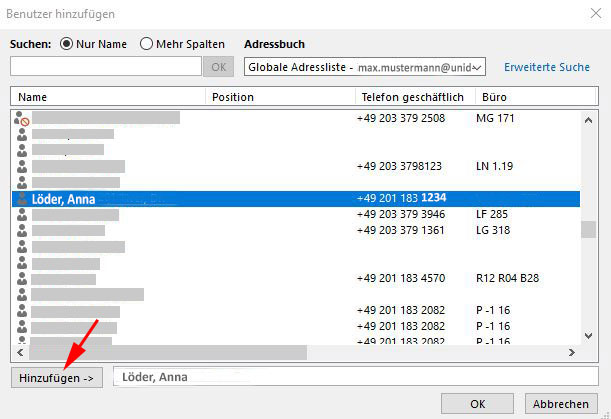Image resolution: width=611 pixels, height=419 pixels.
Task: Click contact icon in row with LG 318
Action: (x=21, y=230)
